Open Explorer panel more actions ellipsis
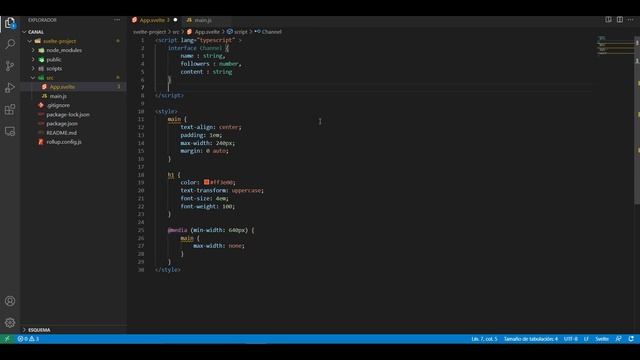 (117, 20)
